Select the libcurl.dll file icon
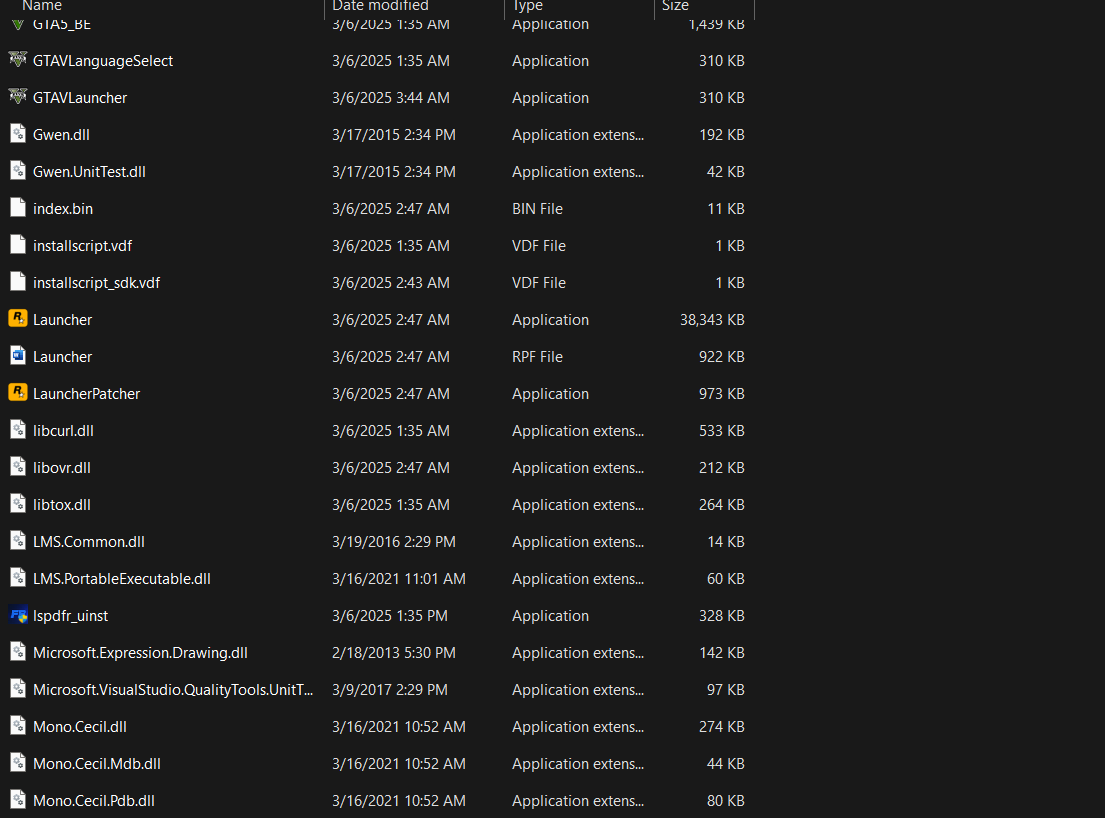Image resolution: width=1105 pixels, height=818 pixels. tap(18, 430)
